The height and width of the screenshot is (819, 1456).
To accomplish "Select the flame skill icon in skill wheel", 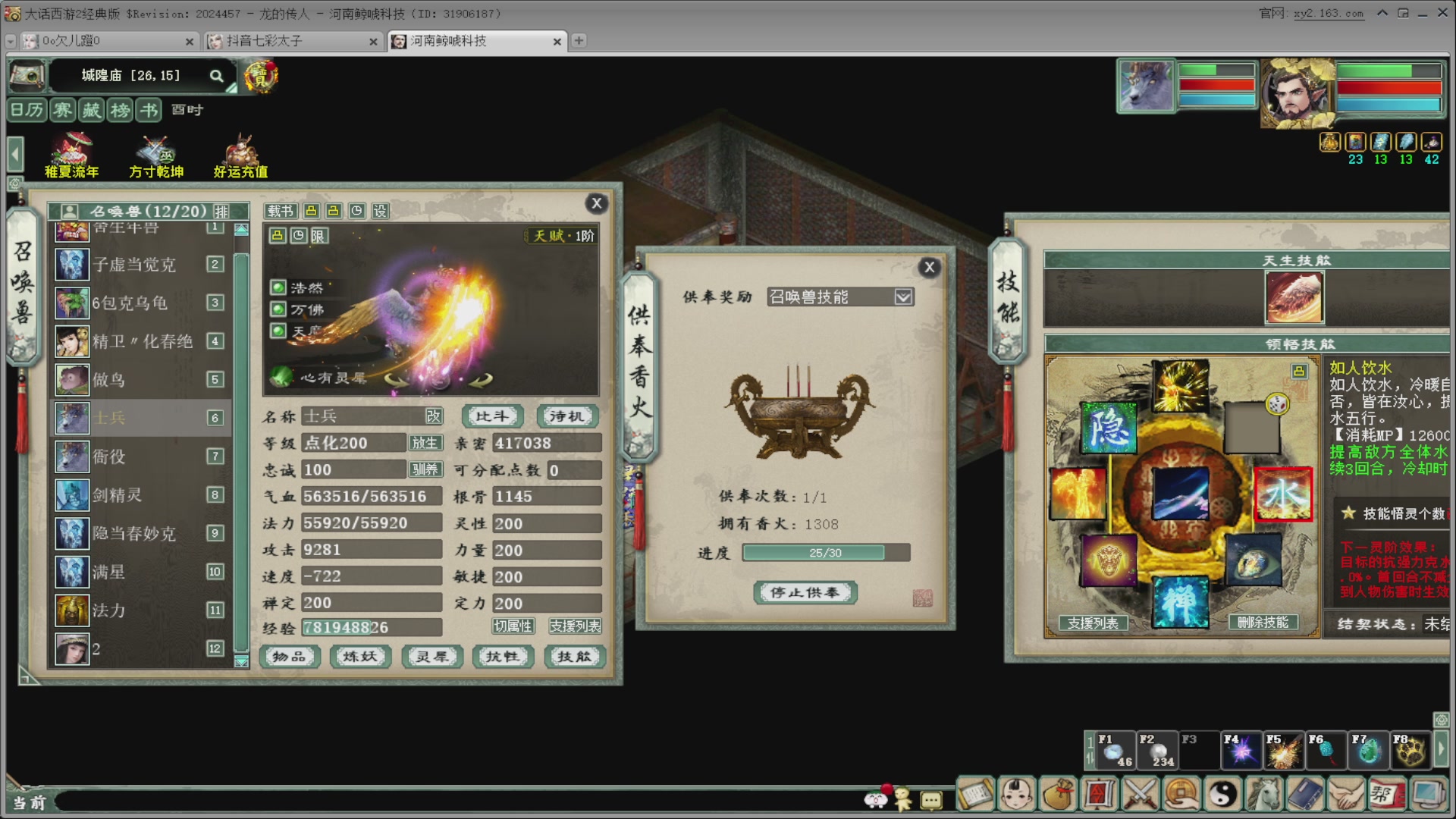I will pos(1078,494).
